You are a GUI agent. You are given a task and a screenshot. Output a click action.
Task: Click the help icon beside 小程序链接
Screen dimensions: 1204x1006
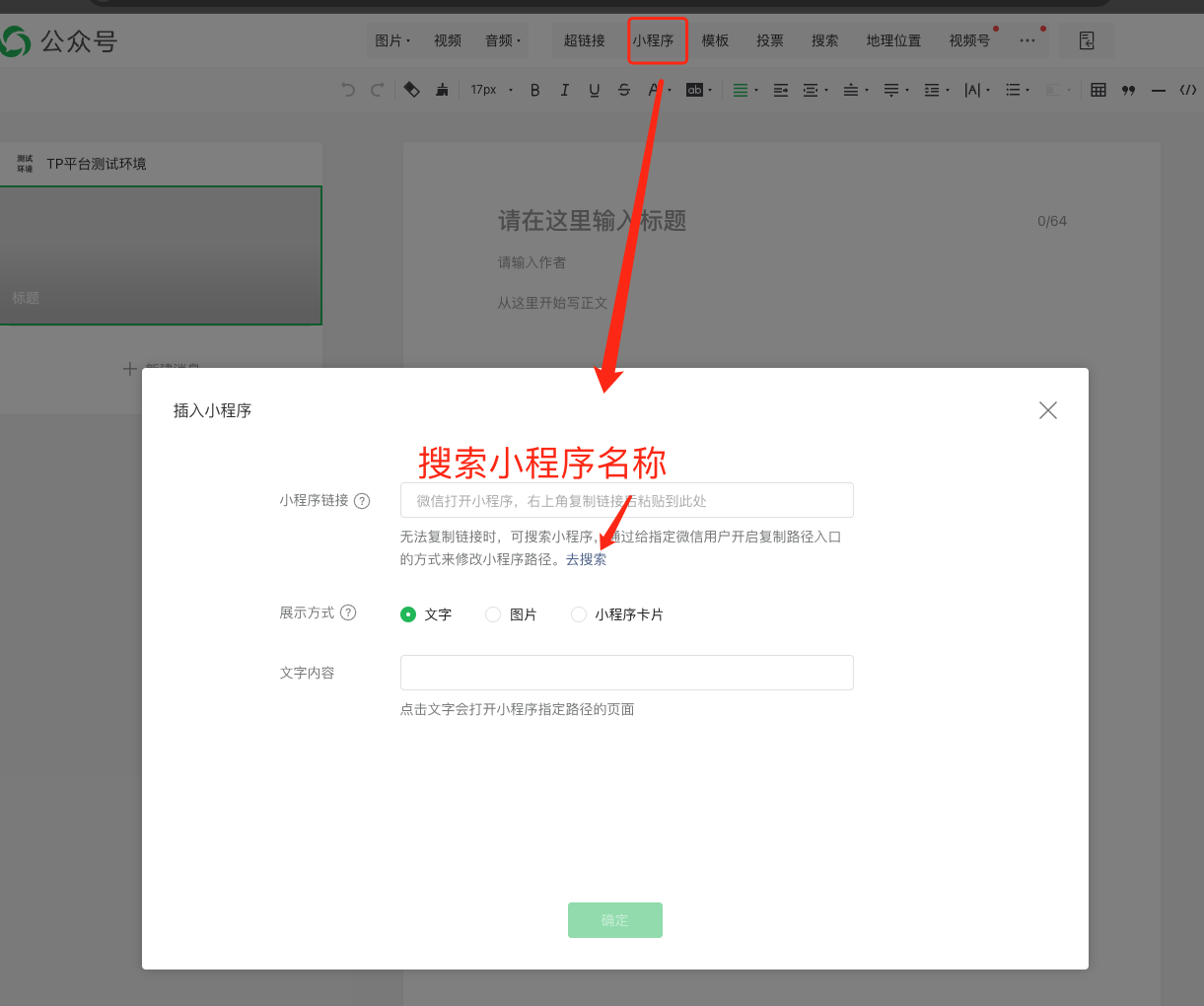pyautogui.click(x=362, y=501)
